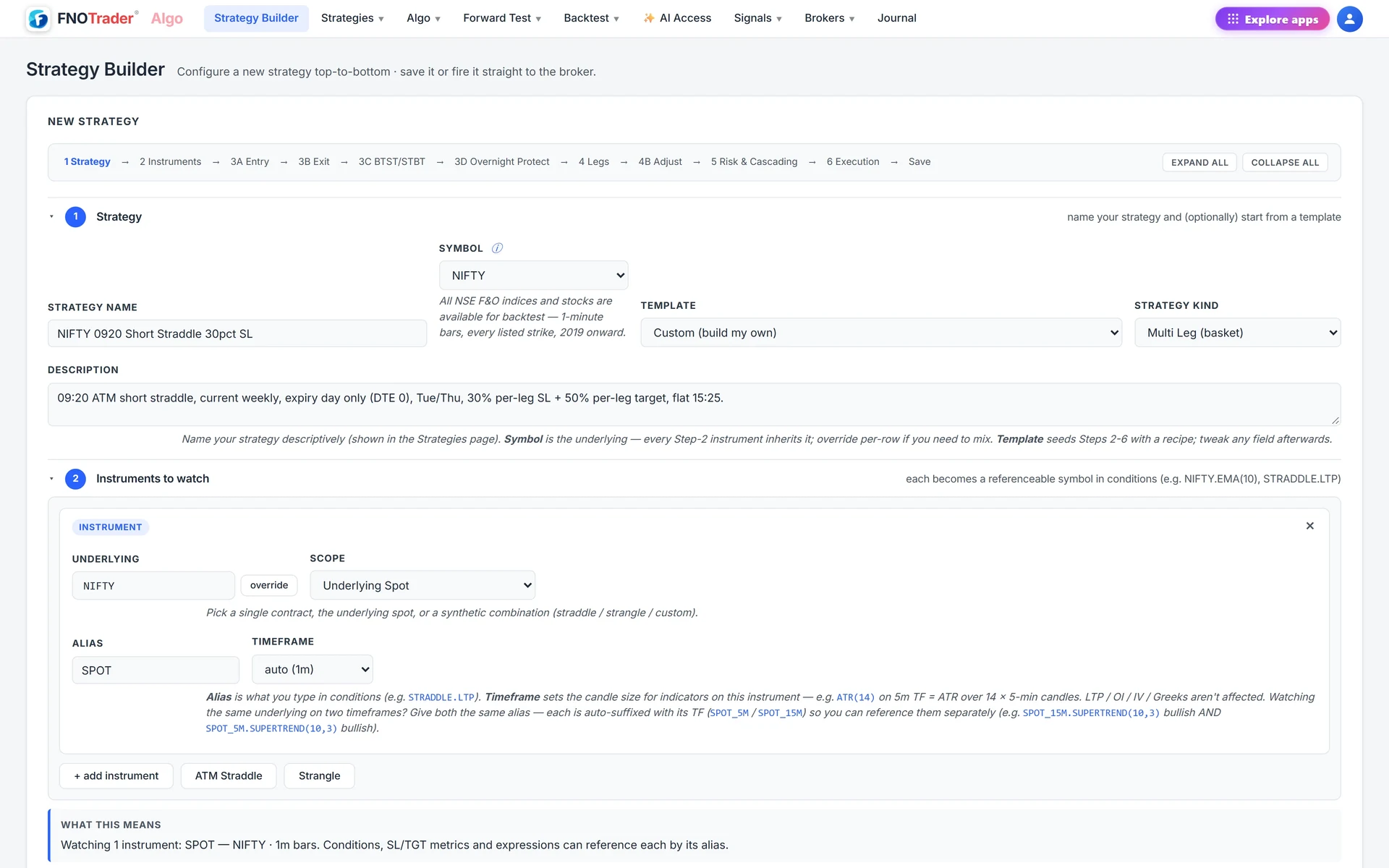
Task: Click step 1 Strategy number badge
Action: coord(75,217)
